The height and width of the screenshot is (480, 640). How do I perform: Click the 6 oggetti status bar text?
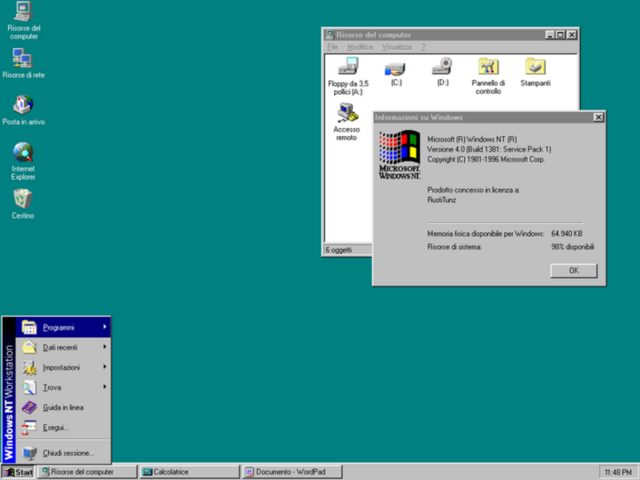339,250
